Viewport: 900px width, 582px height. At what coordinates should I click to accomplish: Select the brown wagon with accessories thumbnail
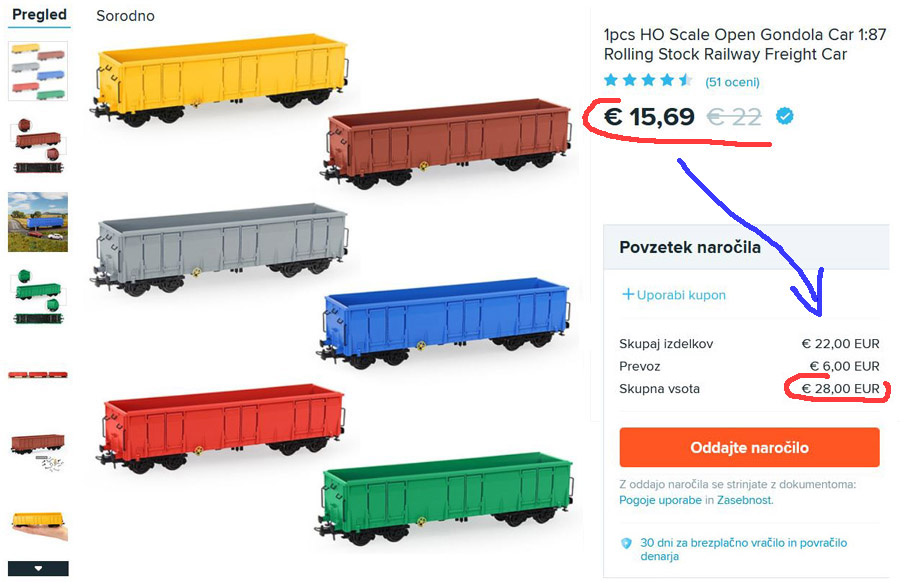tap(38, 447)
